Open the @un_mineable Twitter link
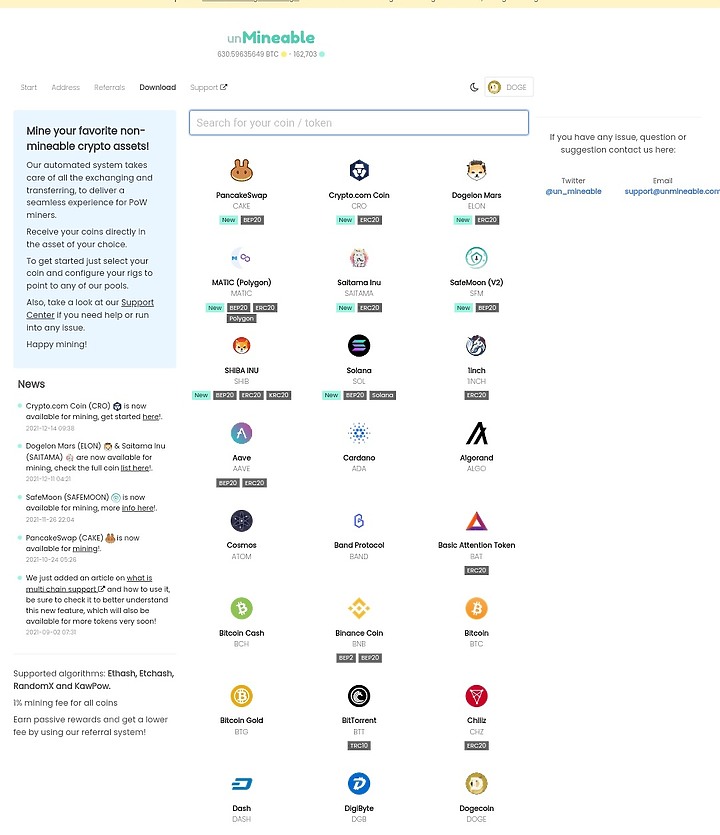Viewport: 720px width, 835px height. [573, 191]
